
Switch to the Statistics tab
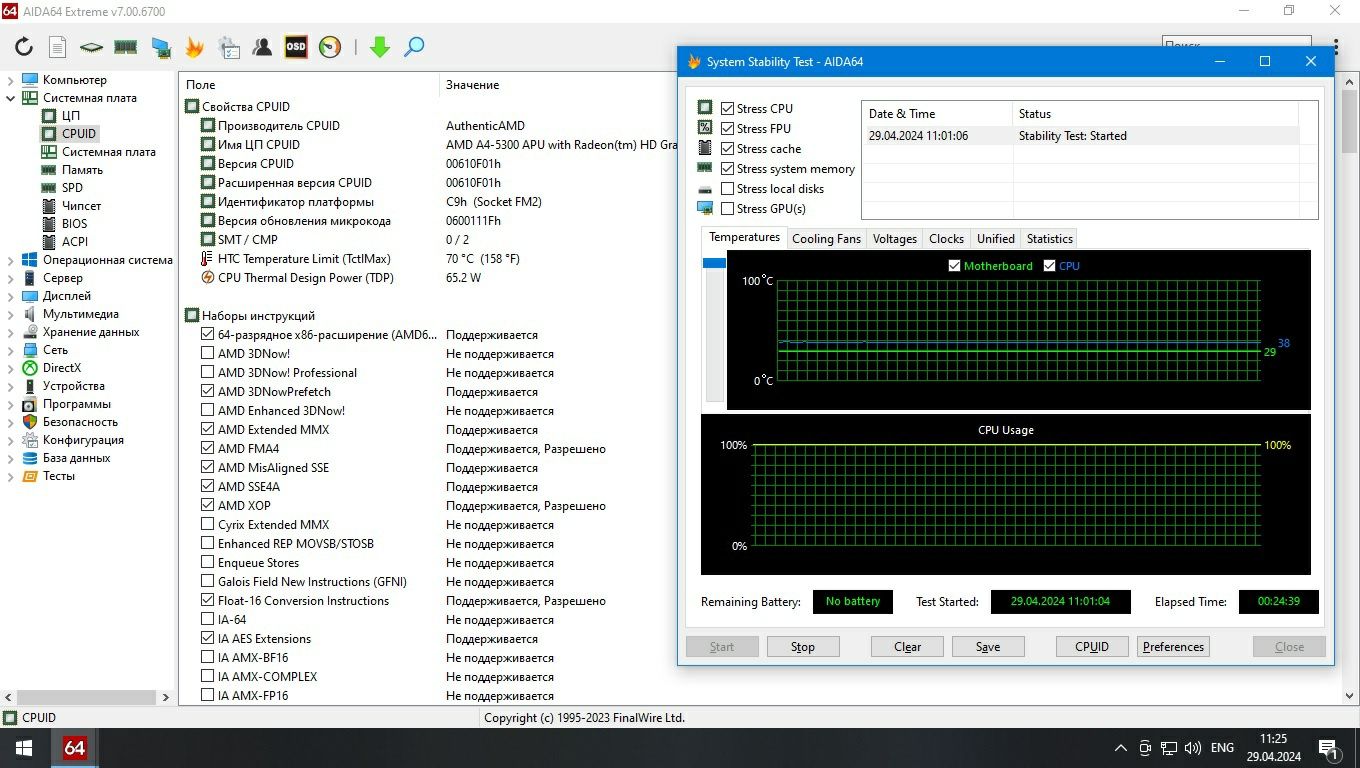1049,239
